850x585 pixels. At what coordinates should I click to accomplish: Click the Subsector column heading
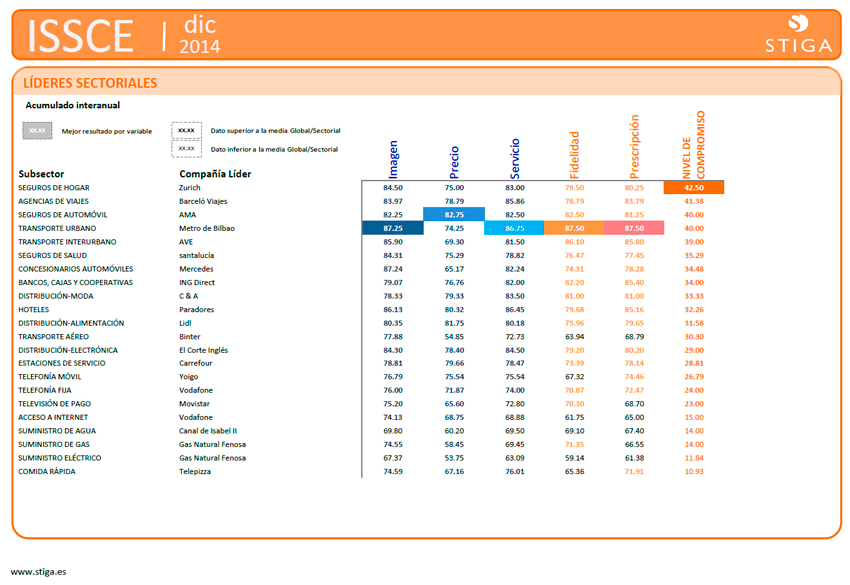(41, 174)
